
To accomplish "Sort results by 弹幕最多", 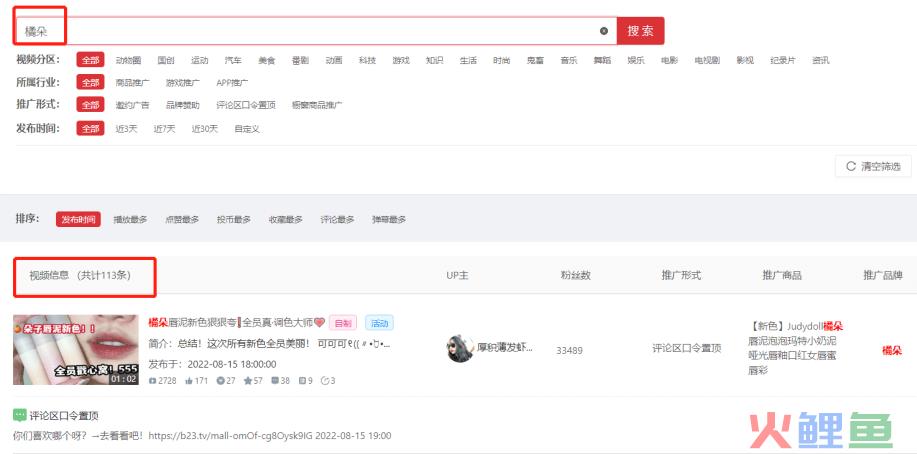I will 389,219.
